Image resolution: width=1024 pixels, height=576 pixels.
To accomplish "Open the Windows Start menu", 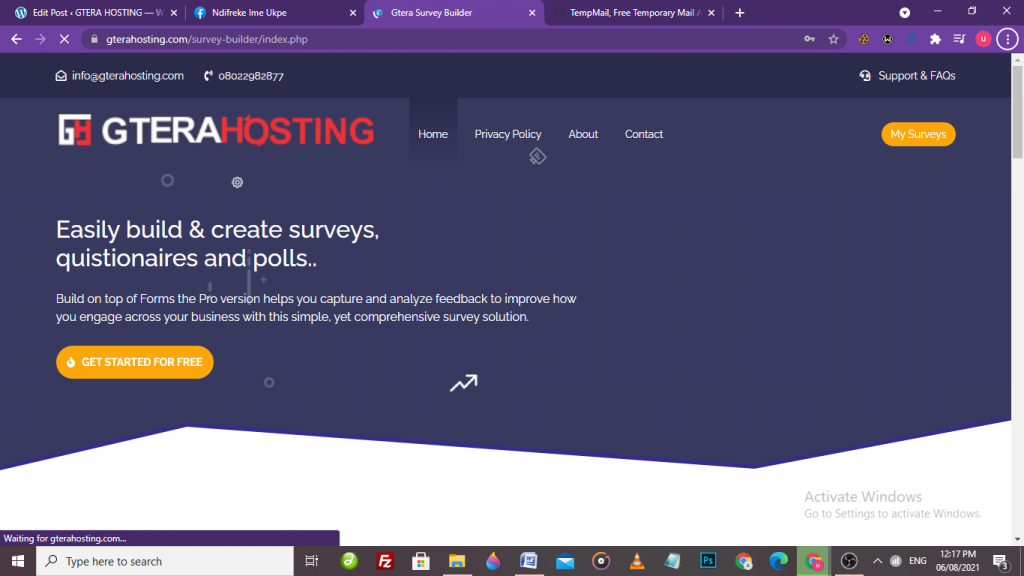I will coord(18,561).
